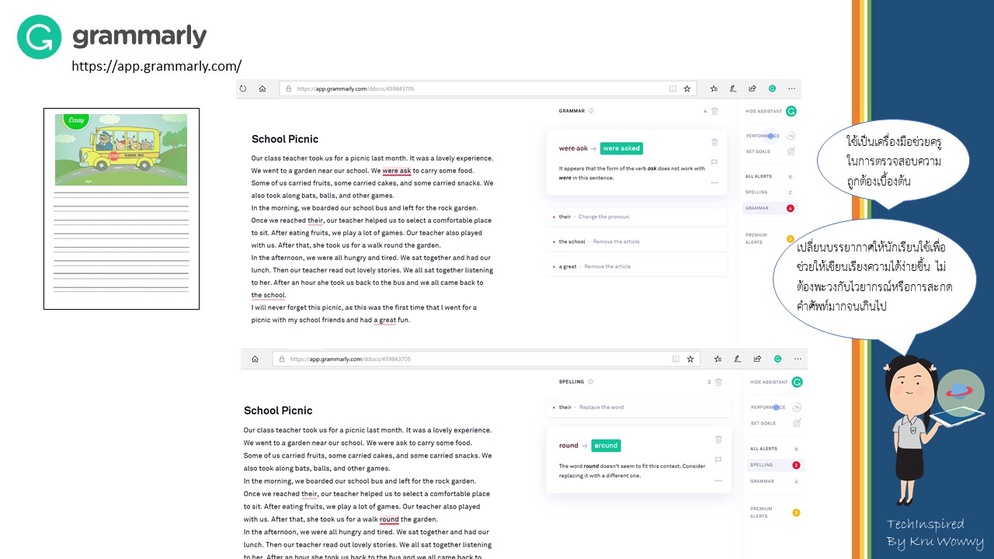Click the flag icon on the 'round' card
The height and width of the screenshot is (559, 994).
coord(718,460)
